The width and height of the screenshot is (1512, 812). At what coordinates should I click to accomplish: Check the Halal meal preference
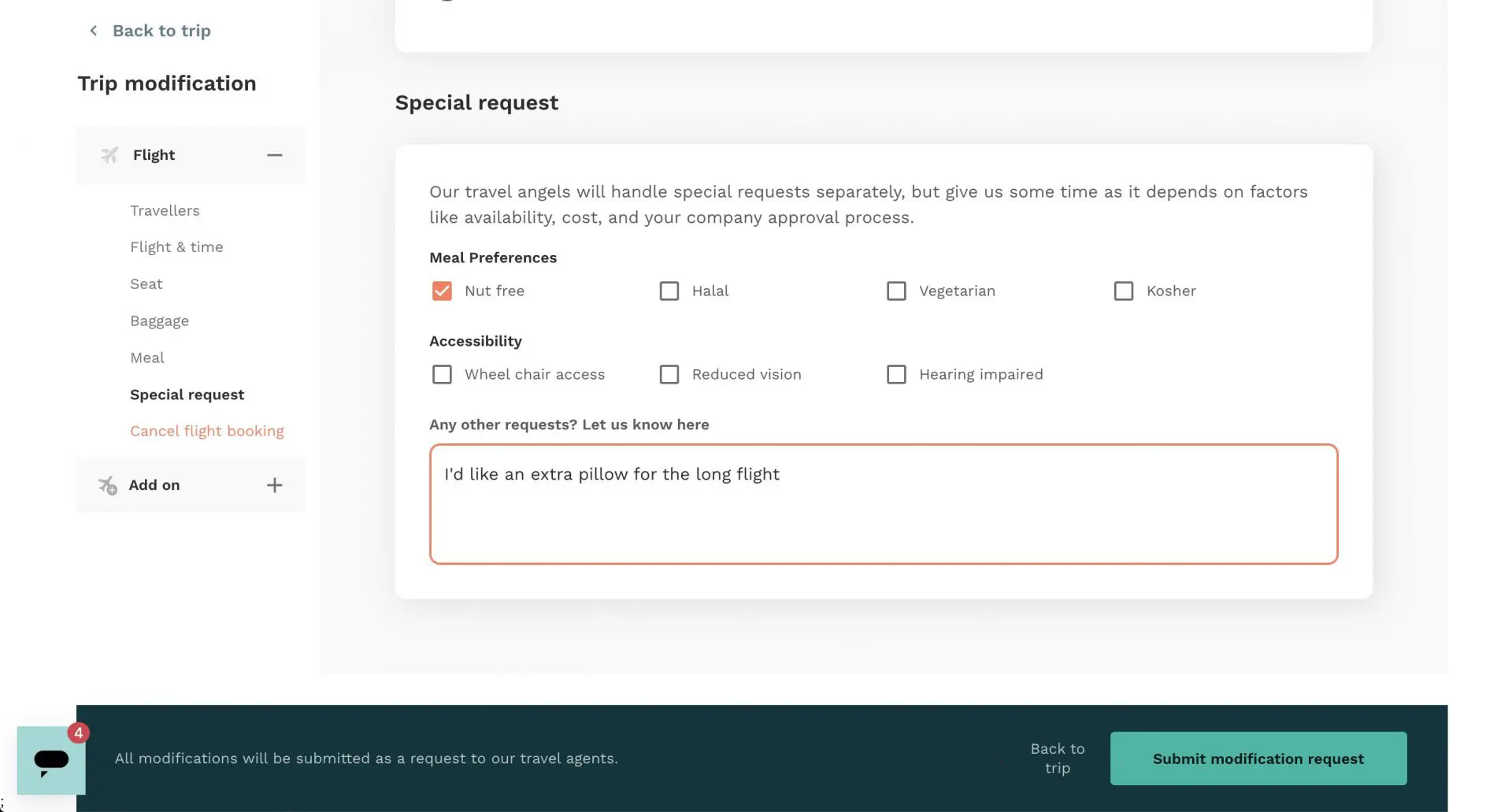tap(669, 291)
